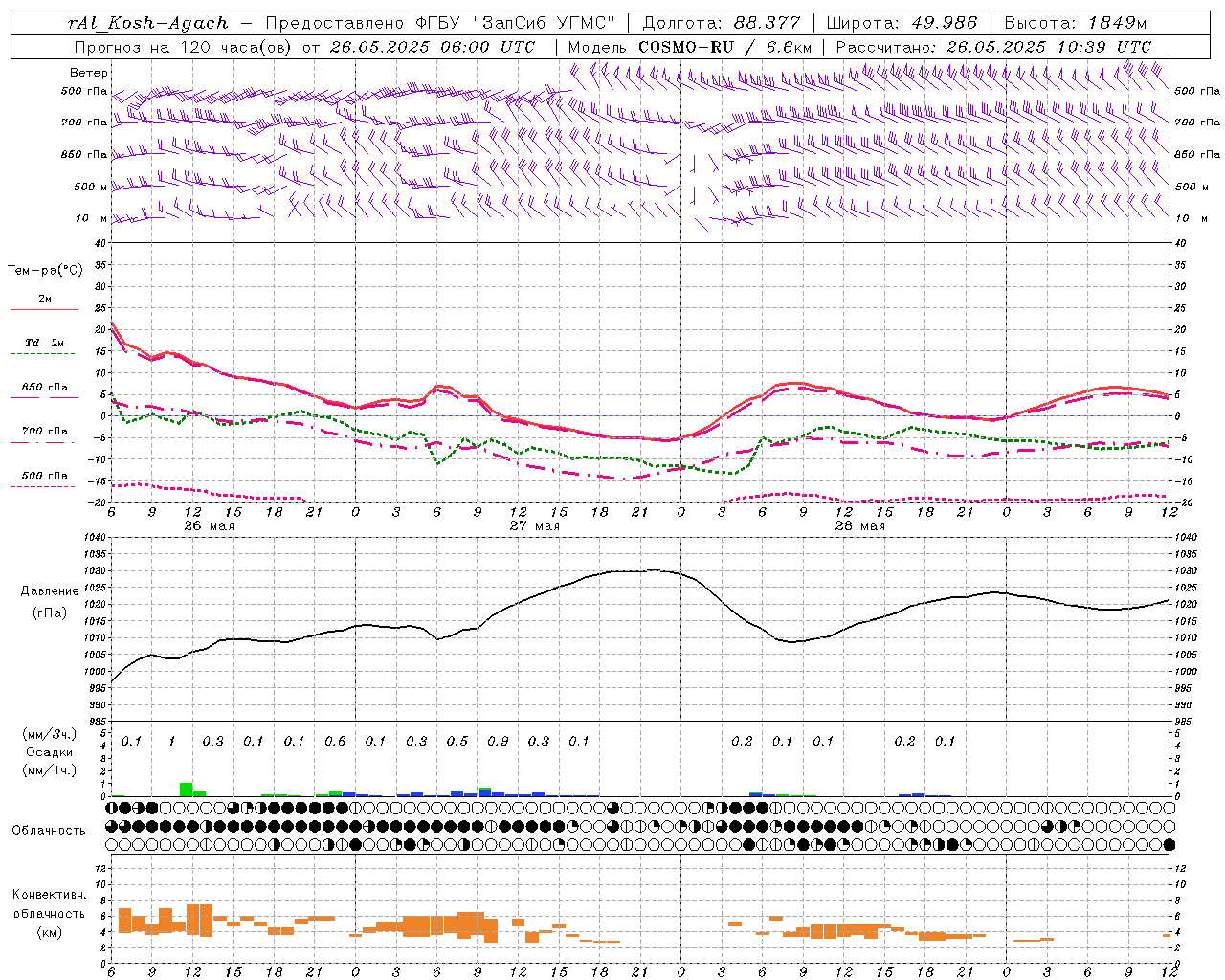The width and height of the screenshot is (1225, 980).
Task: Click the 28 мая date label
Action: click(860, 526)
